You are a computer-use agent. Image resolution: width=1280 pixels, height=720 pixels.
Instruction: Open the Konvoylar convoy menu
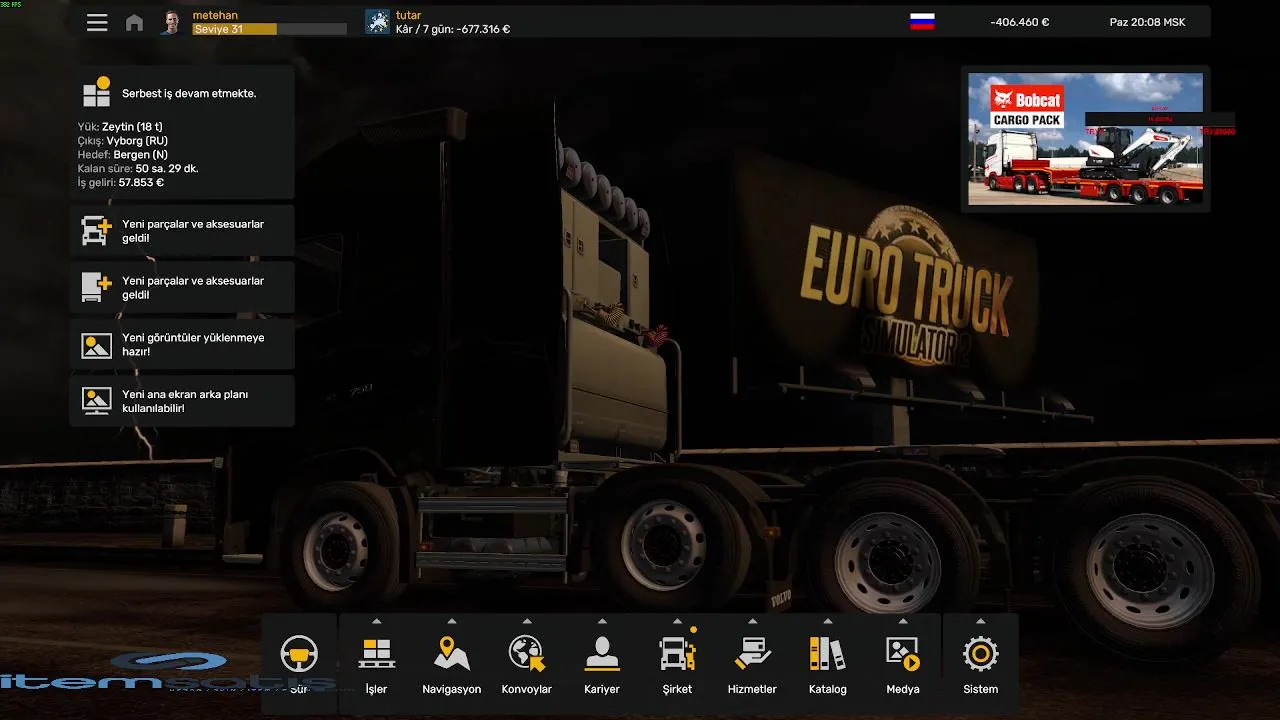click(x=527, y=664)
